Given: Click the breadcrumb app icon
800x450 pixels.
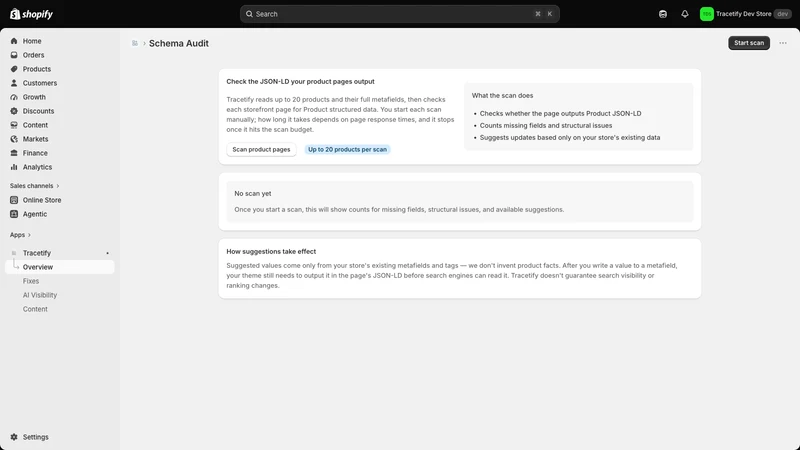Looking at the screenshot, I should pos(135,43).
